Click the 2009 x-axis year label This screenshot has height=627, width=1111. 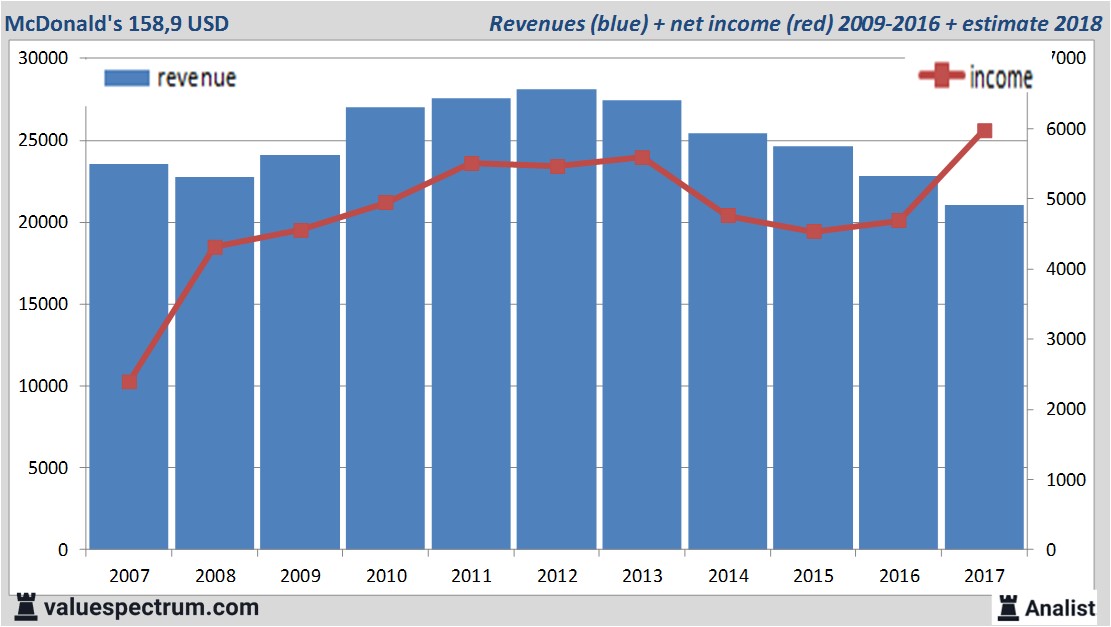[x=300, y=575]
